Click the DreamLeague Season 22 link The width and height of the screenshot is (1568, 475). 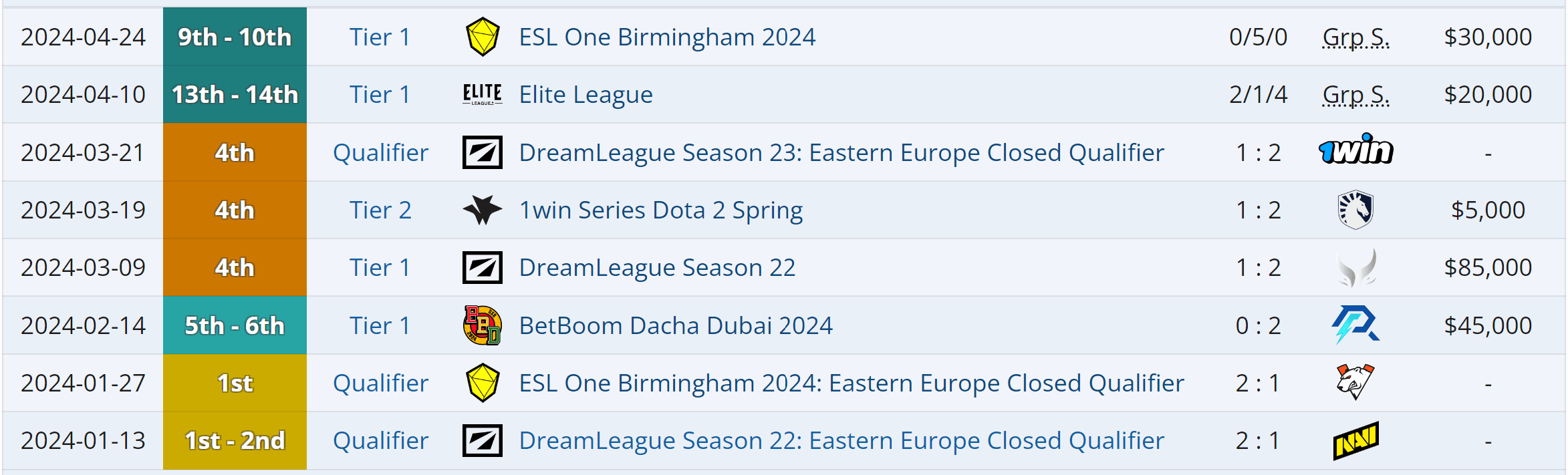point(656,267)
